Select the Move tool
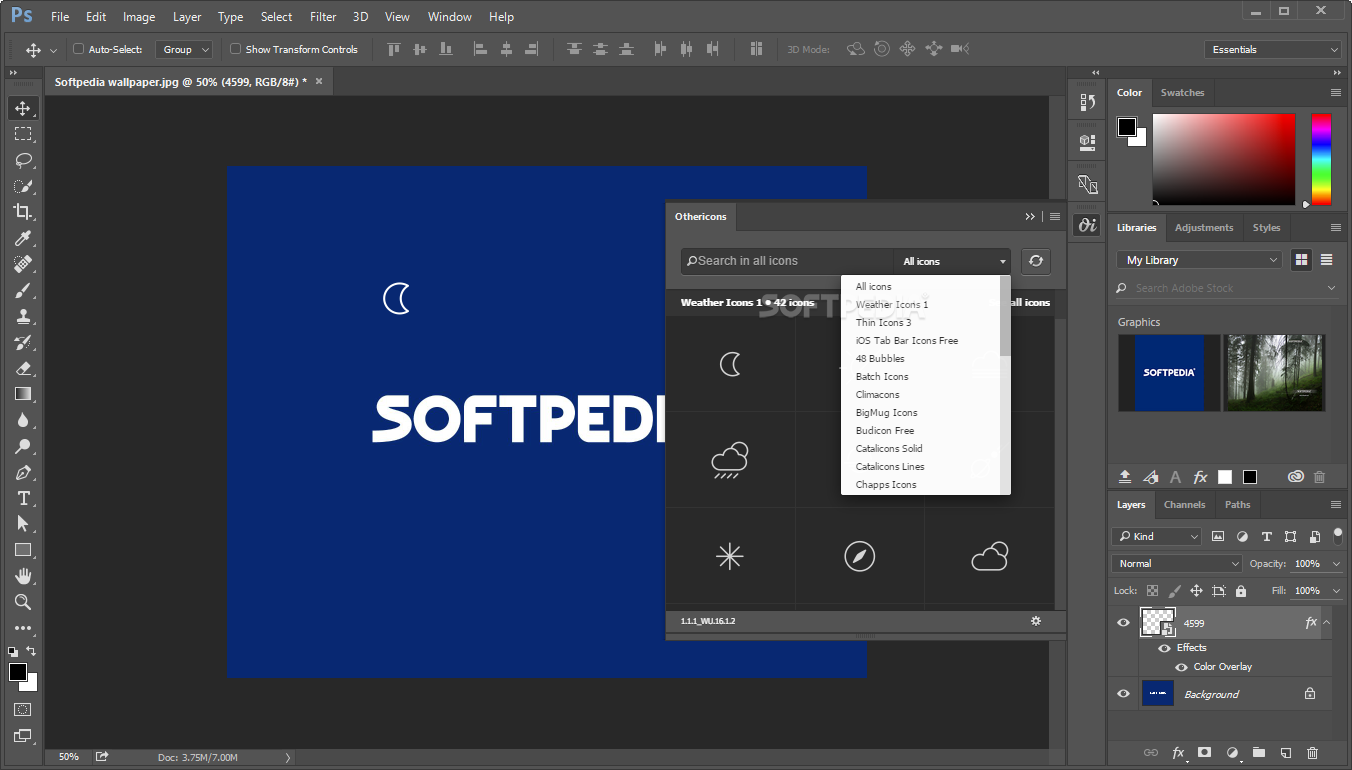Image resolution: width=1352 pixels, height=770 pixels. pyautogui.click(x=23, y=108)
